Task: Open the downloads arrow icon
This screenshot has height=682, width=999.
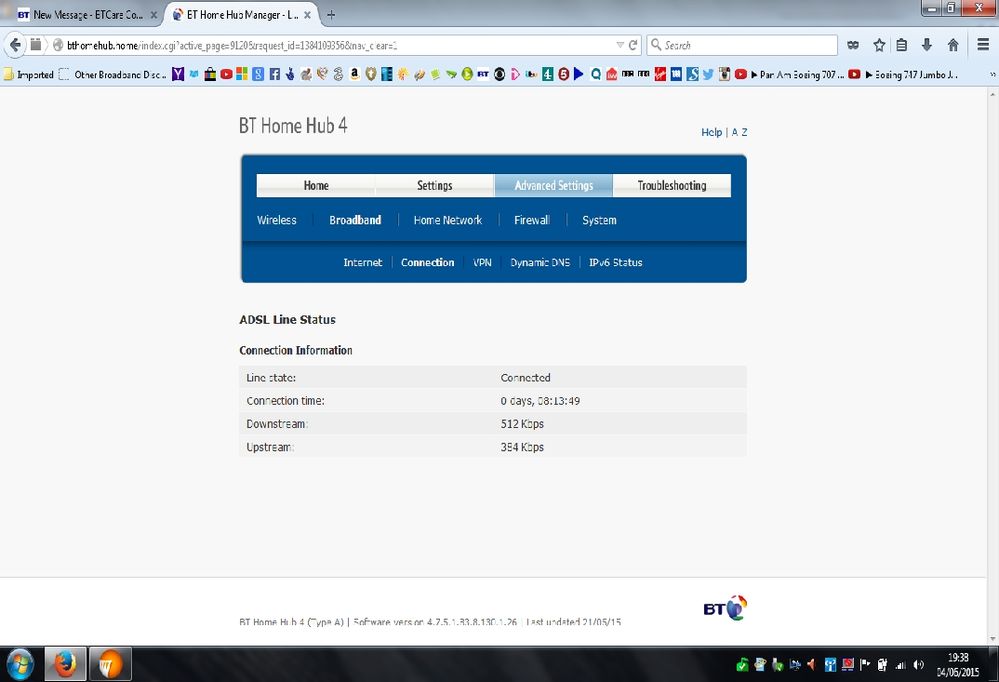Action: coord(927,45)
